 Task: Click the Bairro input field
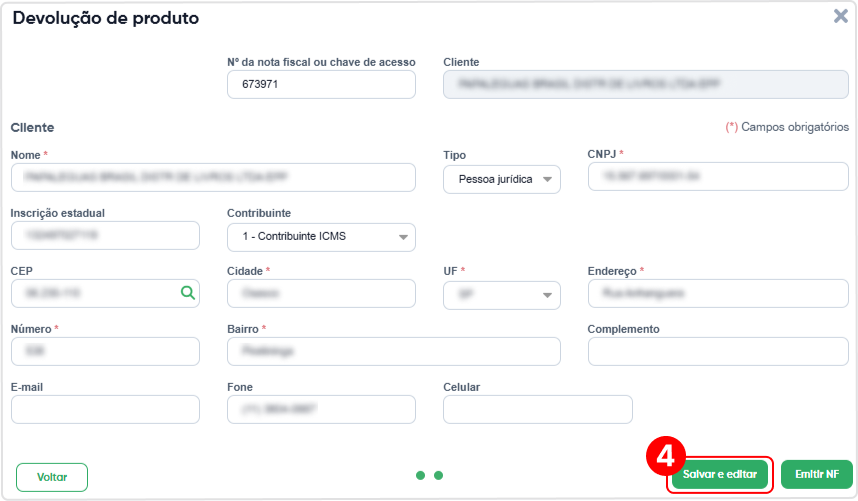[393, 351]
